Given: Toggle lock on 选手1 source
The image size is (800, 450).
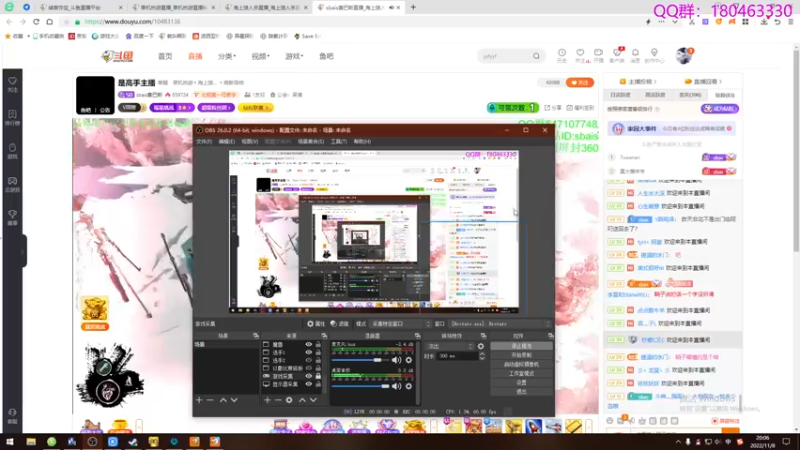Looking at the screenshot, I should [x=318, y=353].
